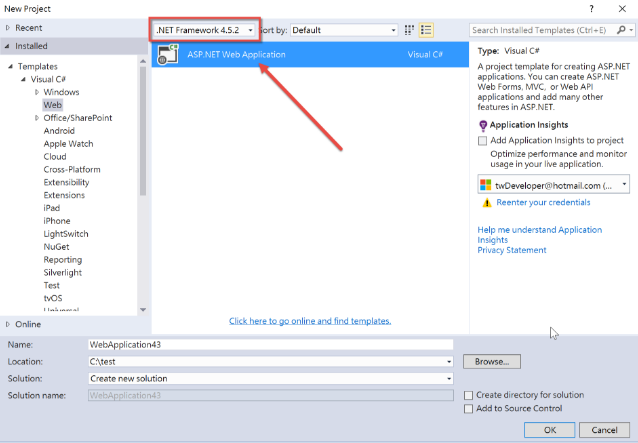Select the Android template category

coord(59,131)
